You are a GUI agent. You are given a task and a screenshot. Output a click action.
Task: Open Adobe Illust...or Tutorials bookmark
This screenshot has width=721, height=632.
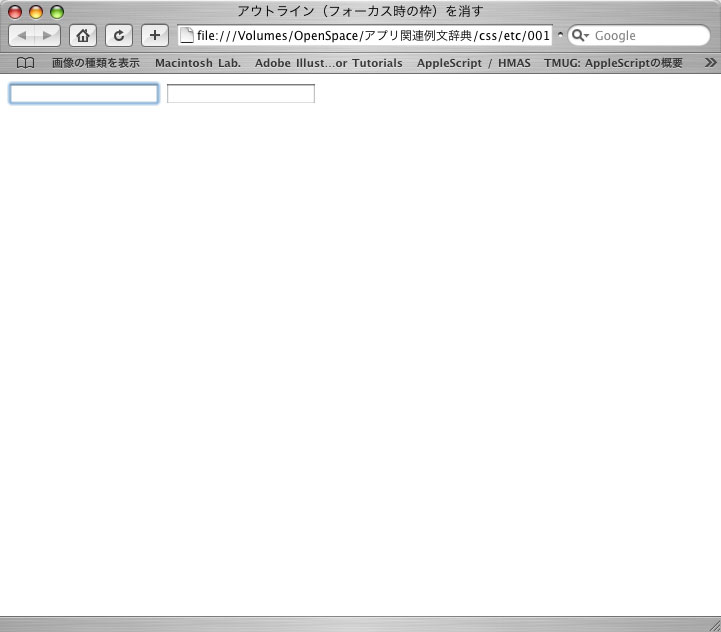328,63
